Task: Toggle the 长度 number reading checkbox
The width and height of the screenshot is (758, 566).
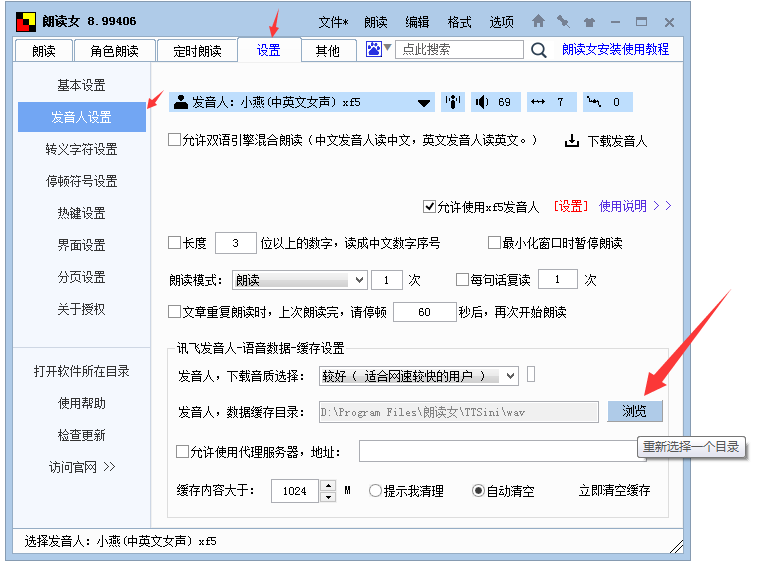Action: pos(174,242)
